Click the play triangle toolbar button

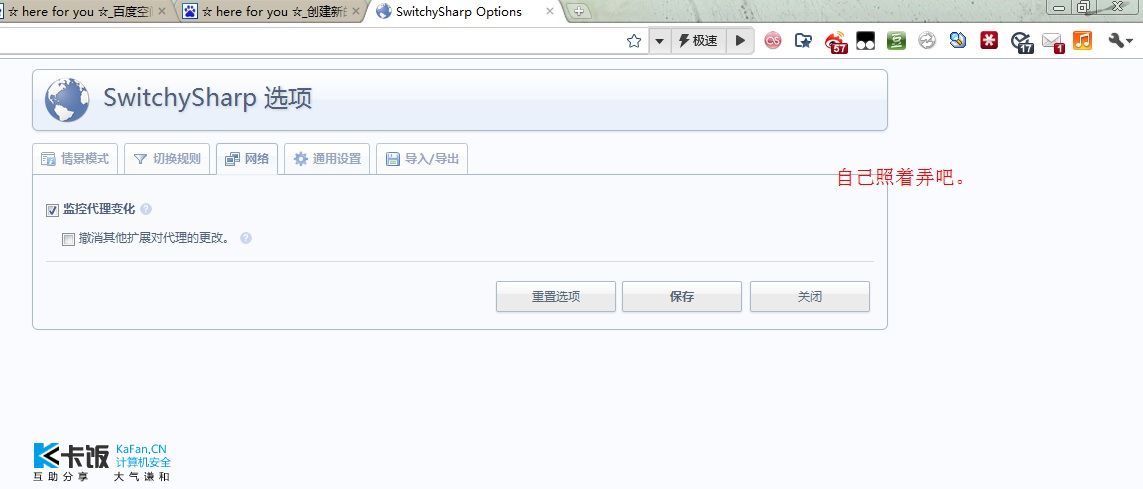(x=740, y=41)
